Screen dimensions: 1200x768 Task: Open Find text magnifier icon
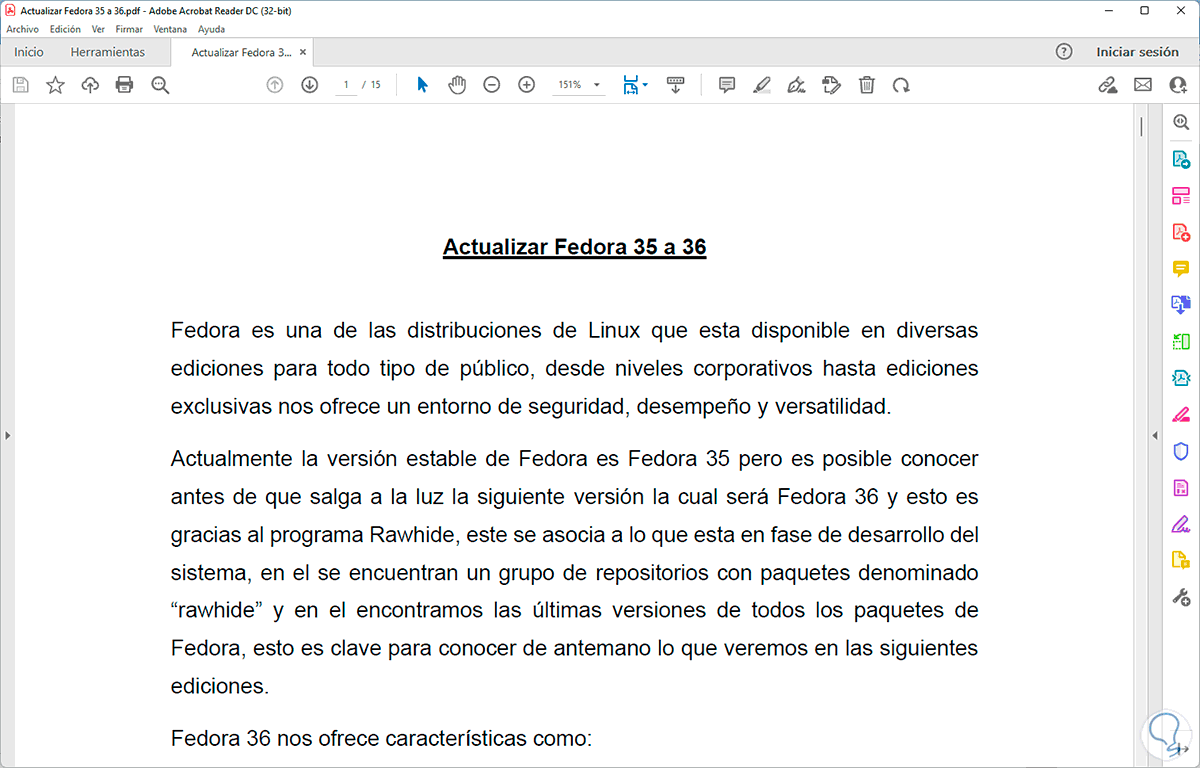160,85
